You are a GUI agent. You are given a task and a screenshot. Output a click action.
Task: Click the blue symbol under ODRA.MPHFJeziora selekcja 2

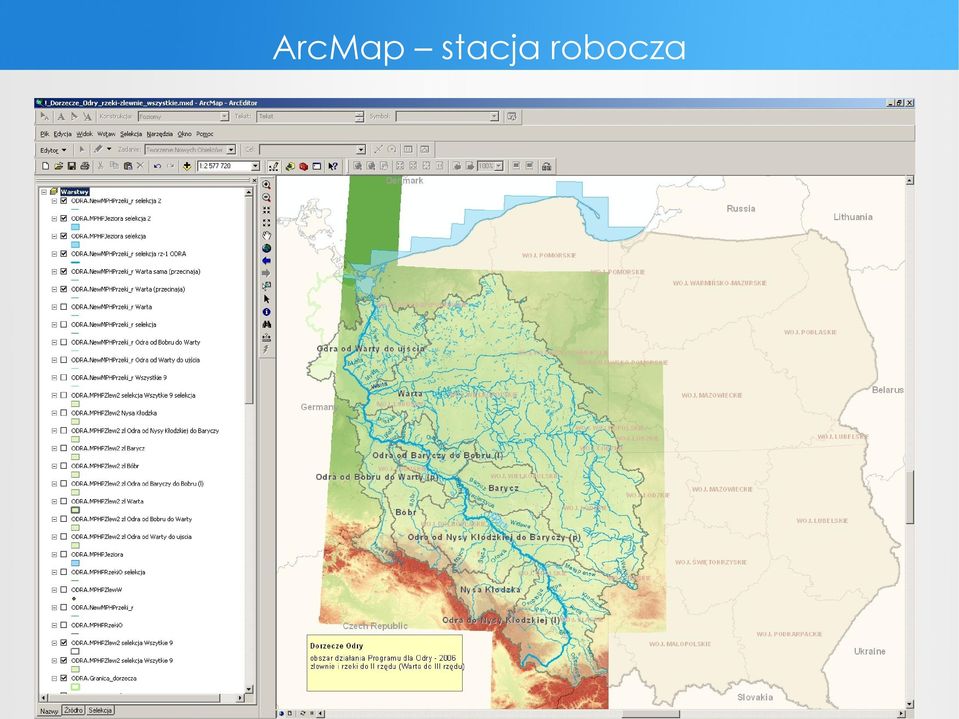click(75, 227)
